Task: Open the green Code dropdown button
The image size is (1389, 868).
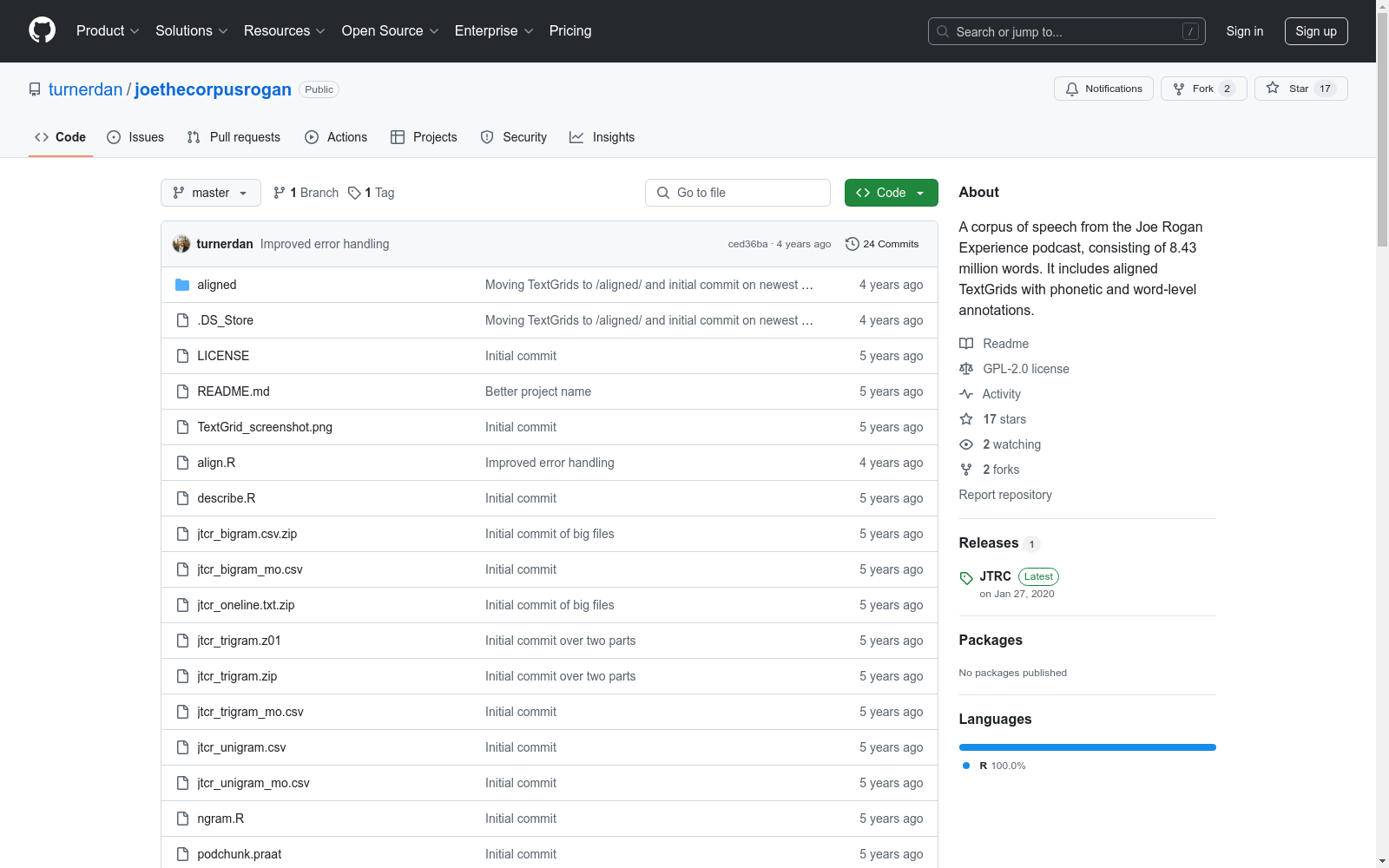Action: [891, 193]
